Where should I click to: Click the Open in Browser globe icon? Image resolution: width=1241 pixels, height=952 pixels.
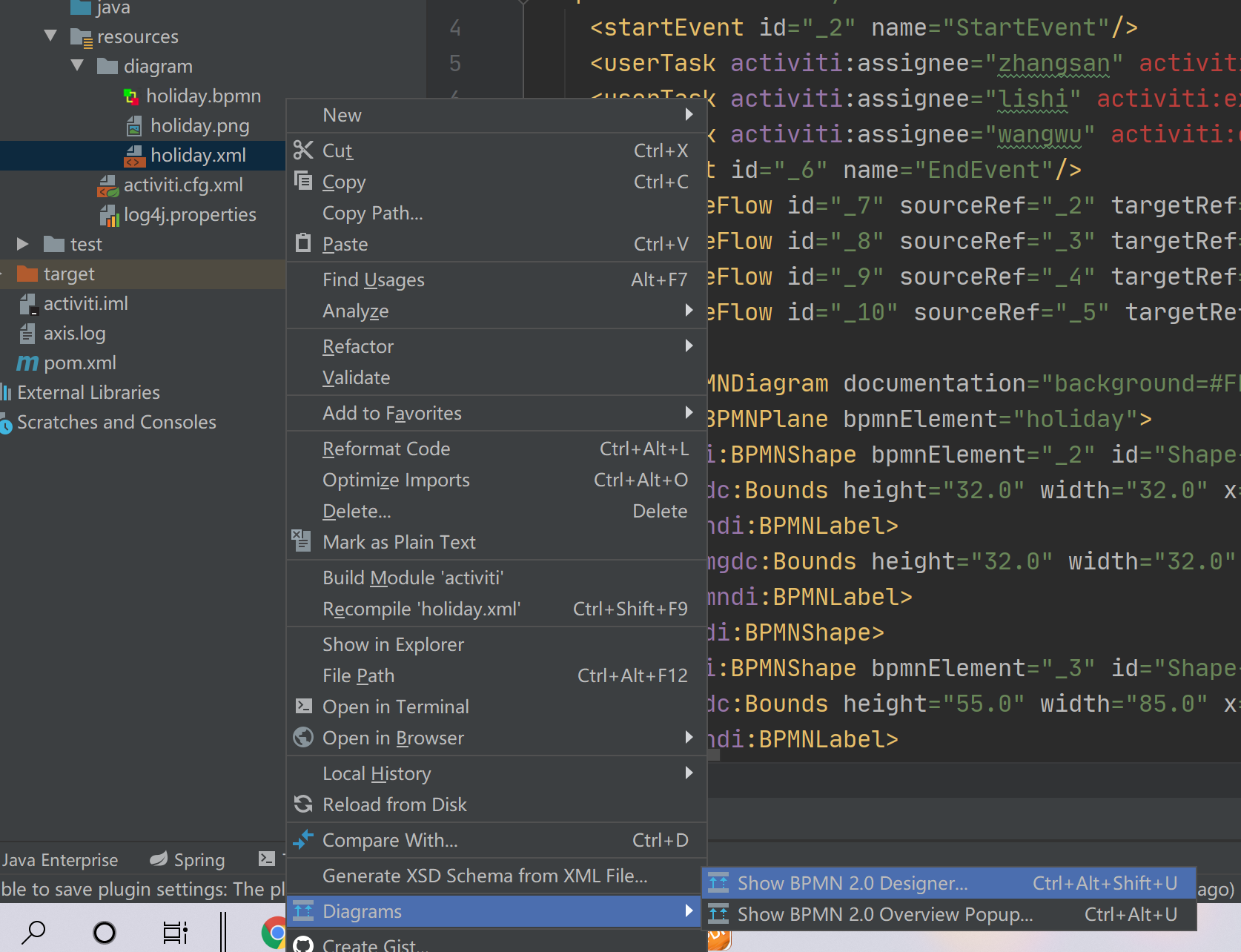[303, 737]
